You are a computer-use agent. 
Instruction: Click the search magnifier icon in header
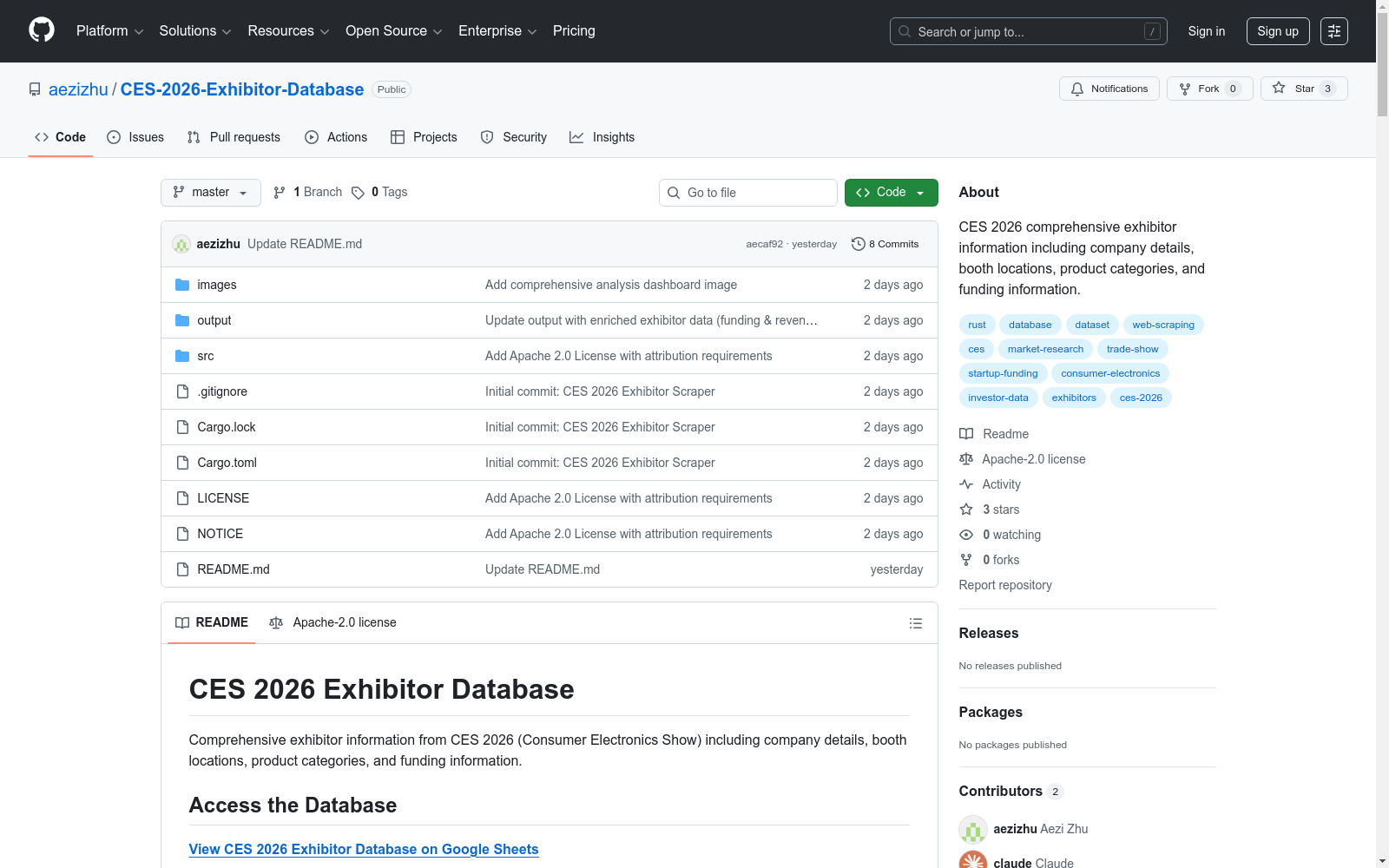pos(905,31)
